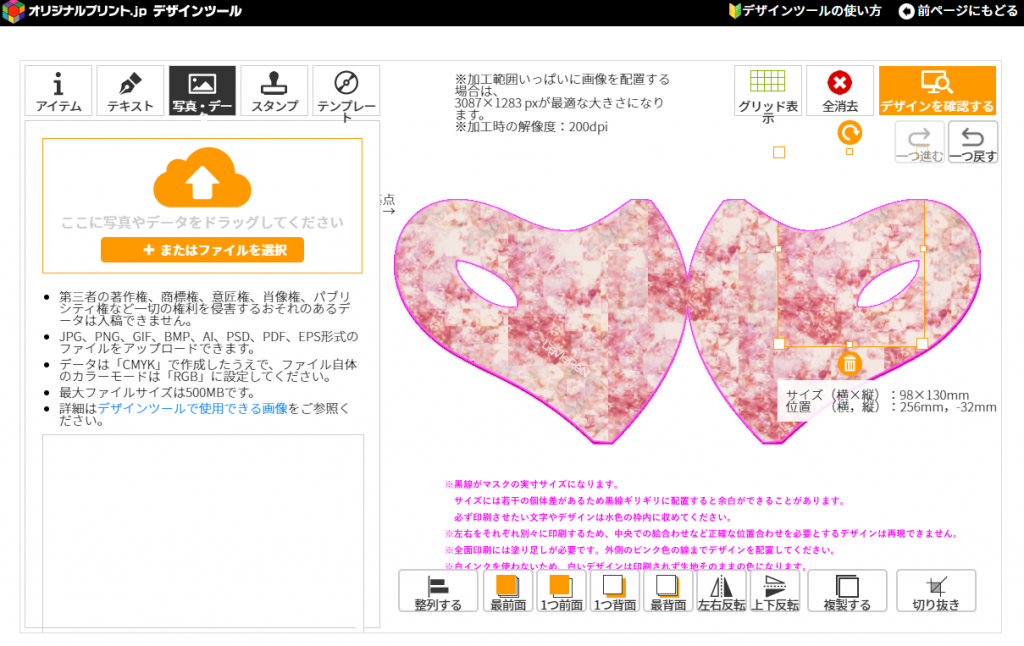The width and height of the screenshot is (1024, 646).
Task: Click bottom-left resize handle of selection
Action: tap(778, 344)
